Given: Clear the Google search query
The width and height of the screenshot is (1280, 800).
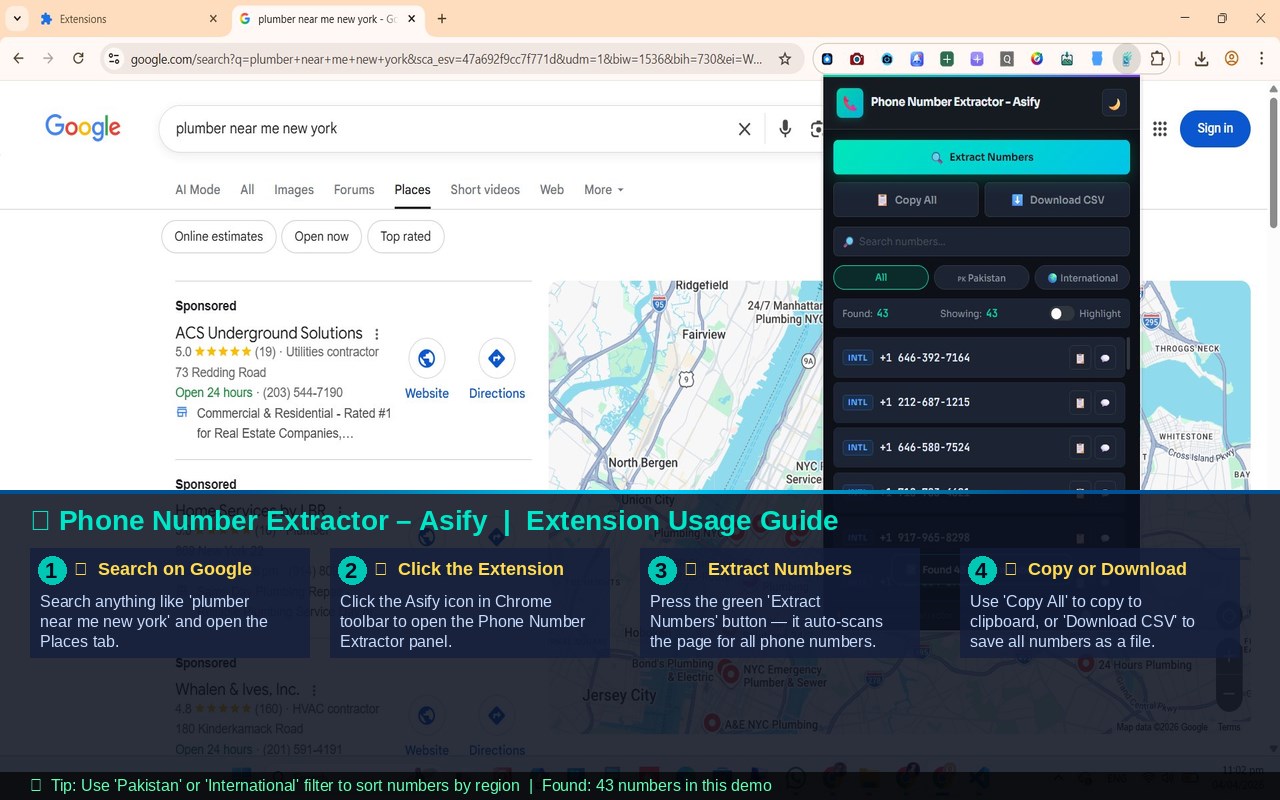Looking at the screenshot, I should pyautogui.click(x=744, y=128).
